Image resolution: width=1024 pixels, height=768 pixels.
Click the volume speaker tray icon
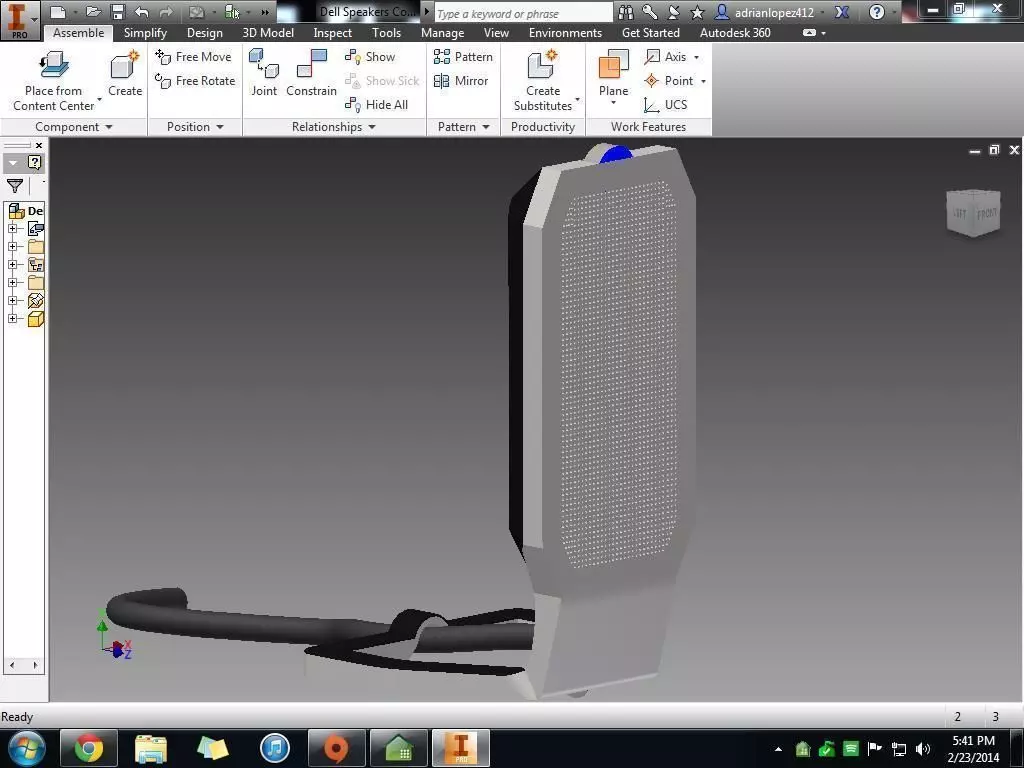pos(923,748)
